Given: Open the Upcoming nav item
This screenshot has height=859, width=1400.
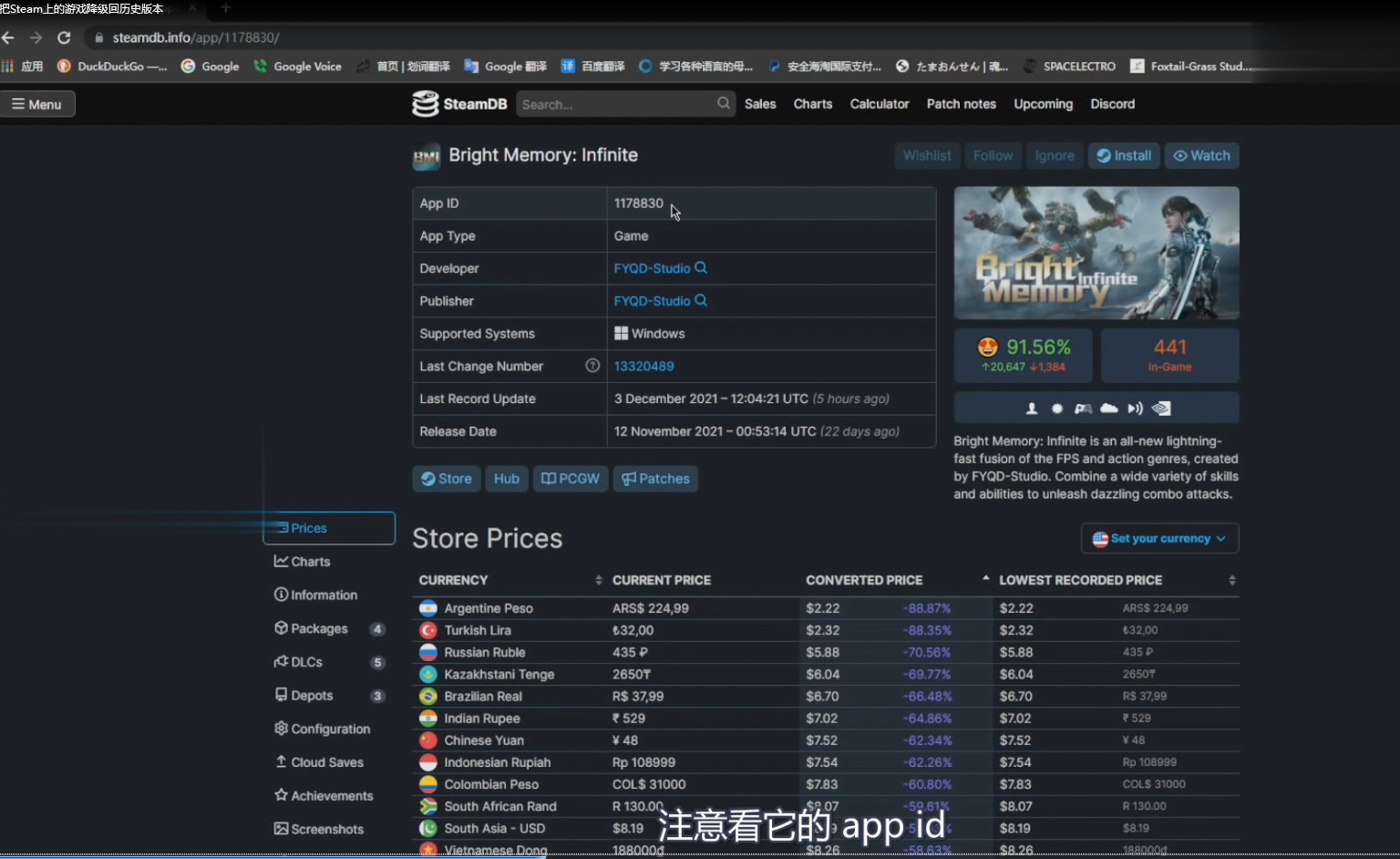Looking at the screenshot, I should pyautogui.click(x=1044, y=104).
